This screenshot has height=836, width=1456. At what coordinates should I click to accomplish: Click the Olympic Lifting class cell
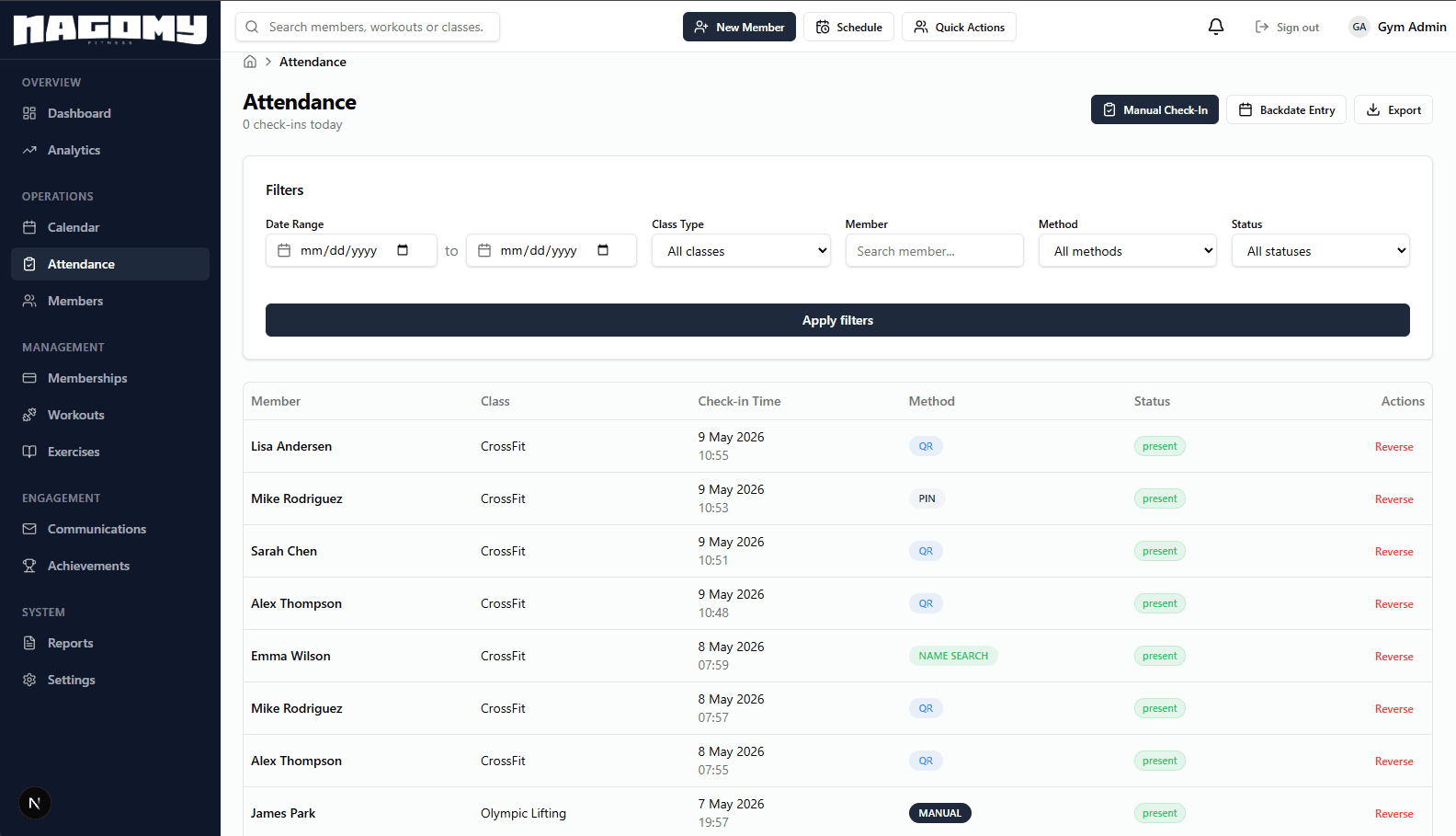coord(523,813)
